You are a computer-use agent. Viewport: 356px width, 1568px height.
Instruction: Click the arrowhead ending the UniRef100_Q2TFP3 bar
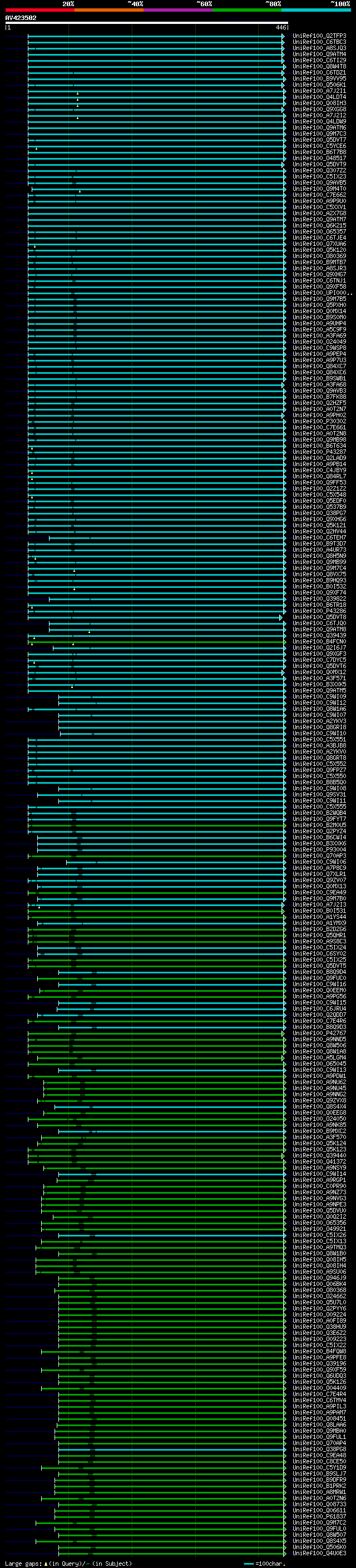click(x=283, y=36)
